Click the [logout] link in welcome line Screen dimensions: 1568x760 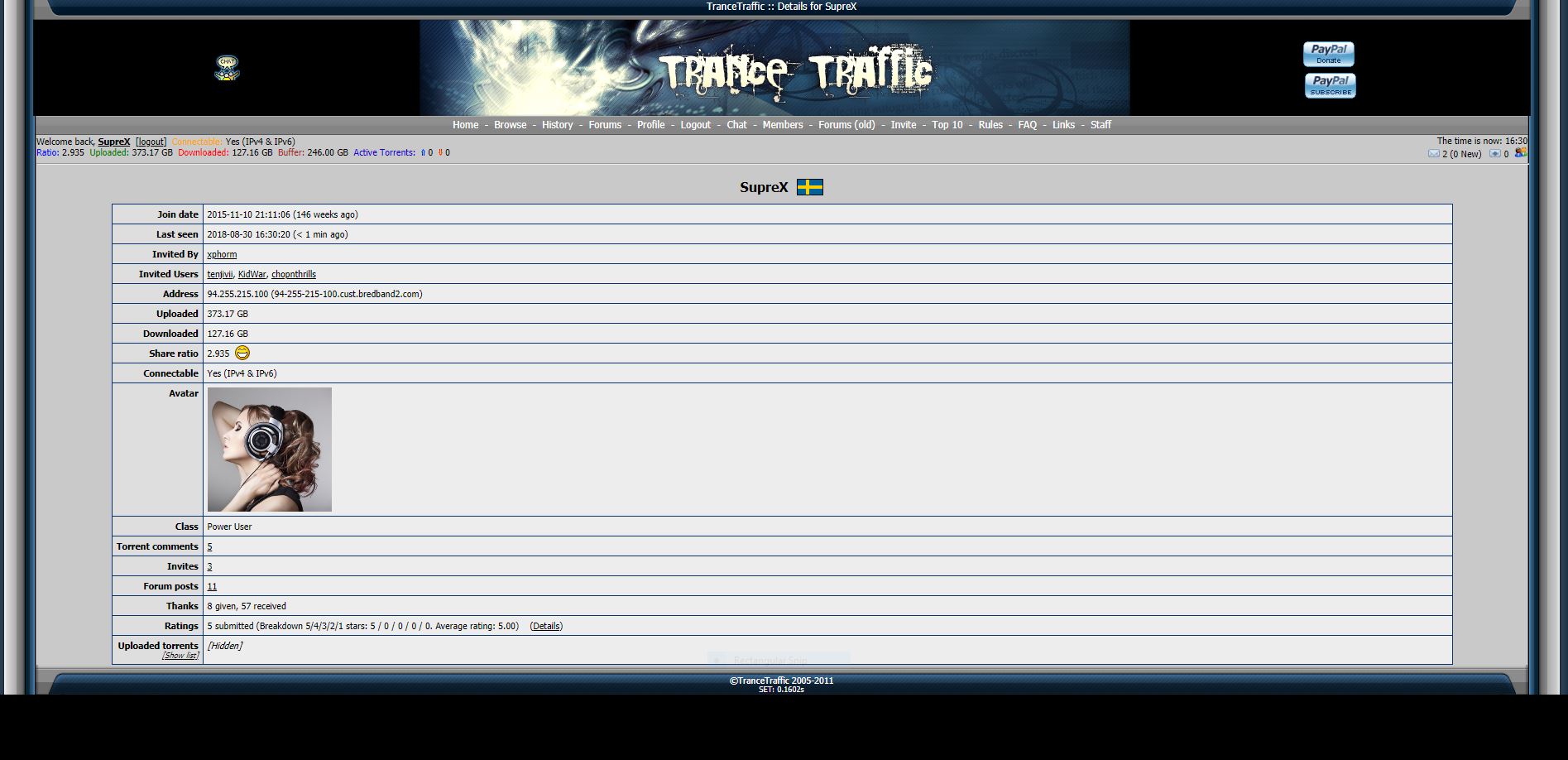151,142
